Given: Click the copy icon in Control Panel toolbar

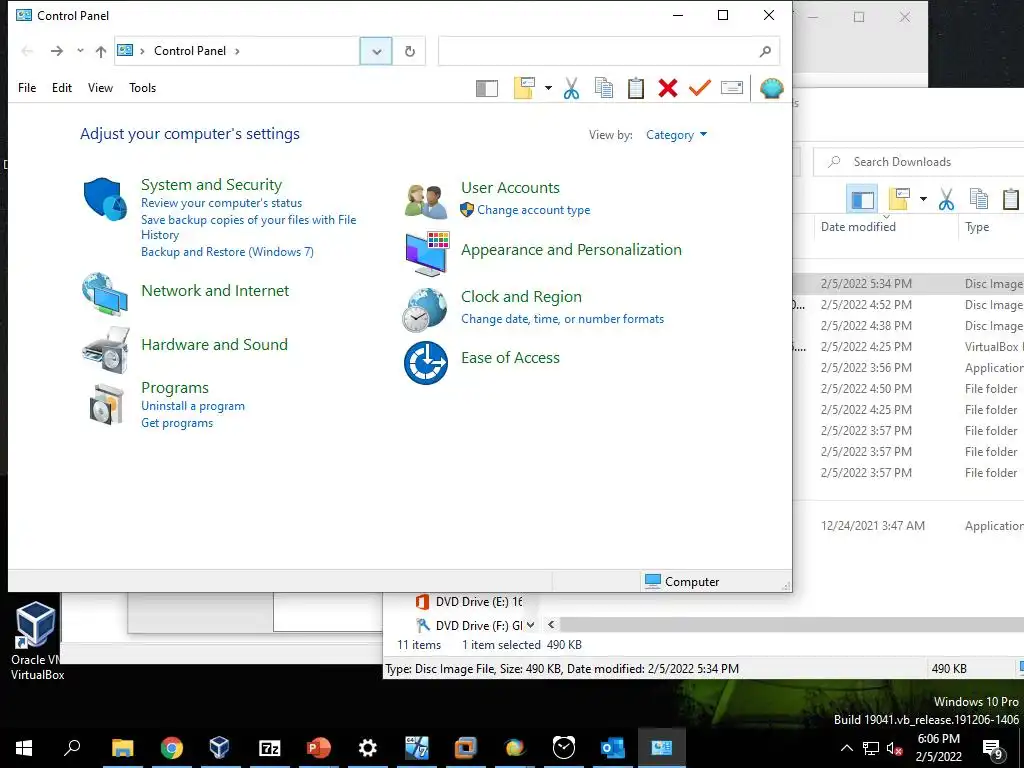Looking at the screenshot, I should (x=604, y=88).
